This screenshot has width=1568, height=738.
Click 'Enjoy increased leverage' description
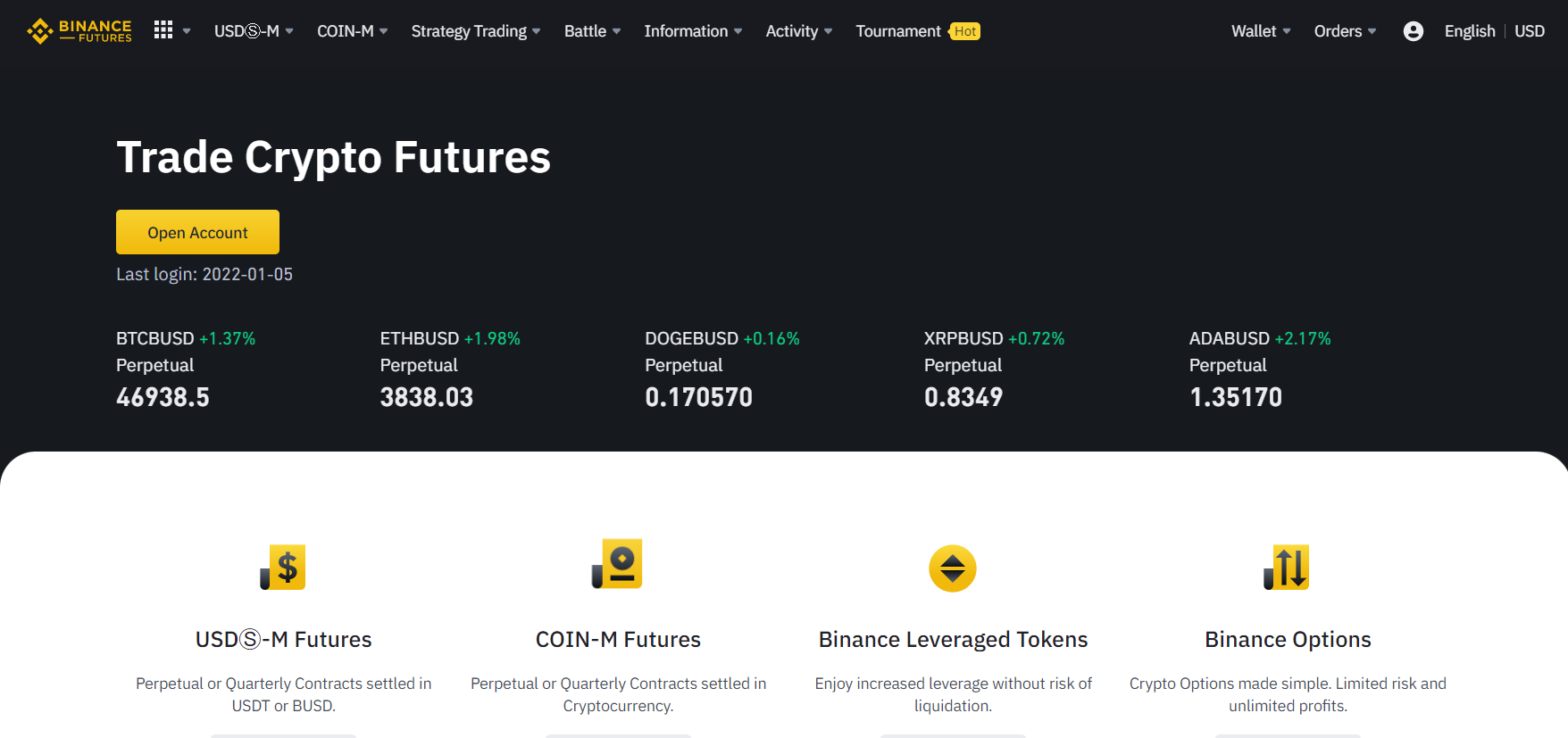coord(953,694)
